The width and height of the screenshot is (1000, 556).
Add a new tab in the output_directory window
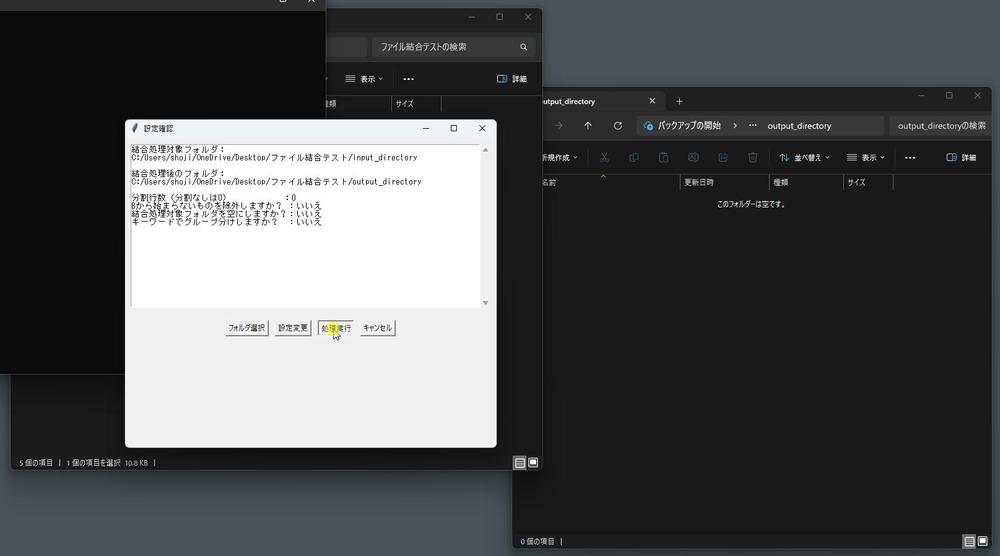coord(679,101)
